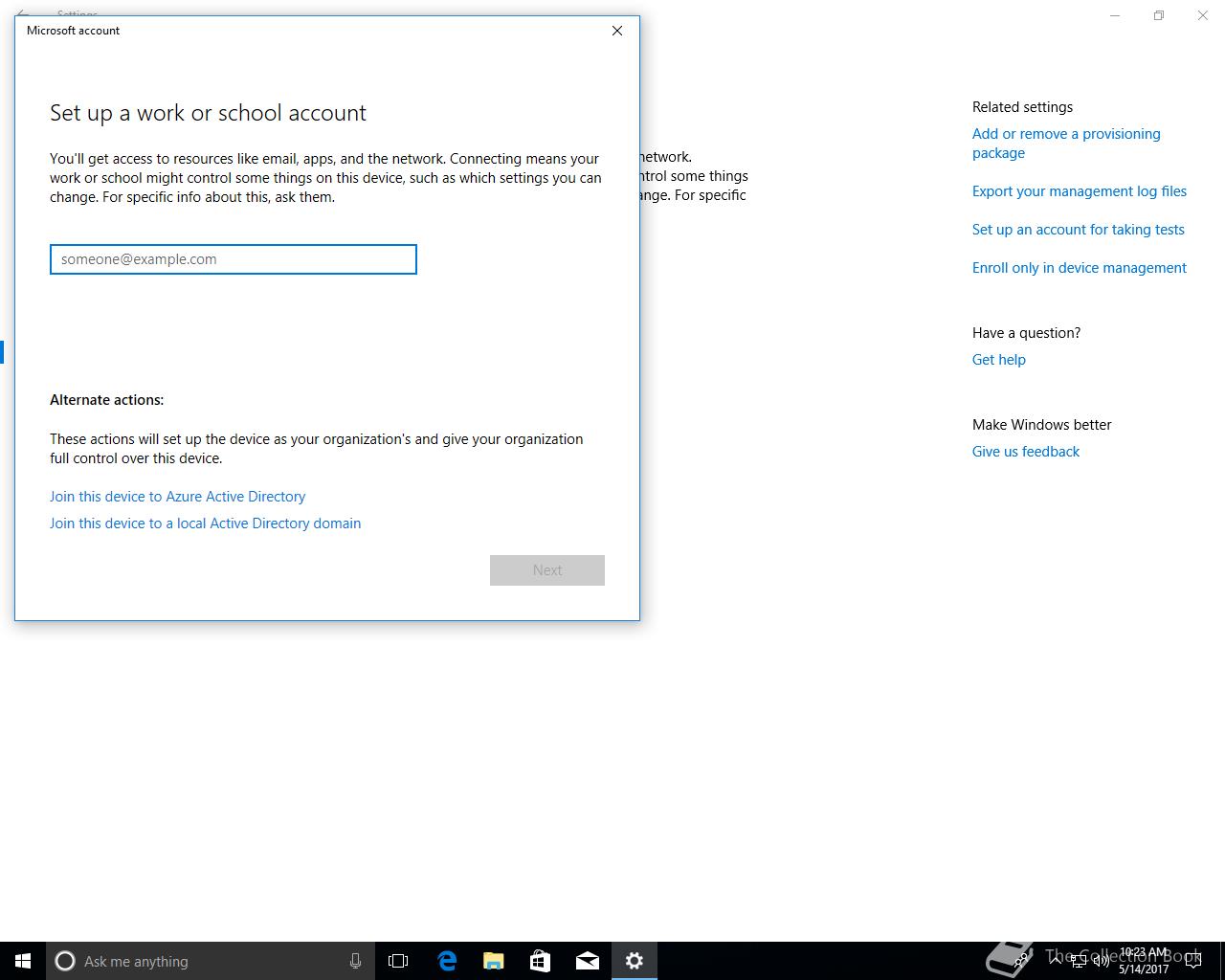Open Set up an account for taking tests
1225x980 pixels.
[x=1079, y=230]
